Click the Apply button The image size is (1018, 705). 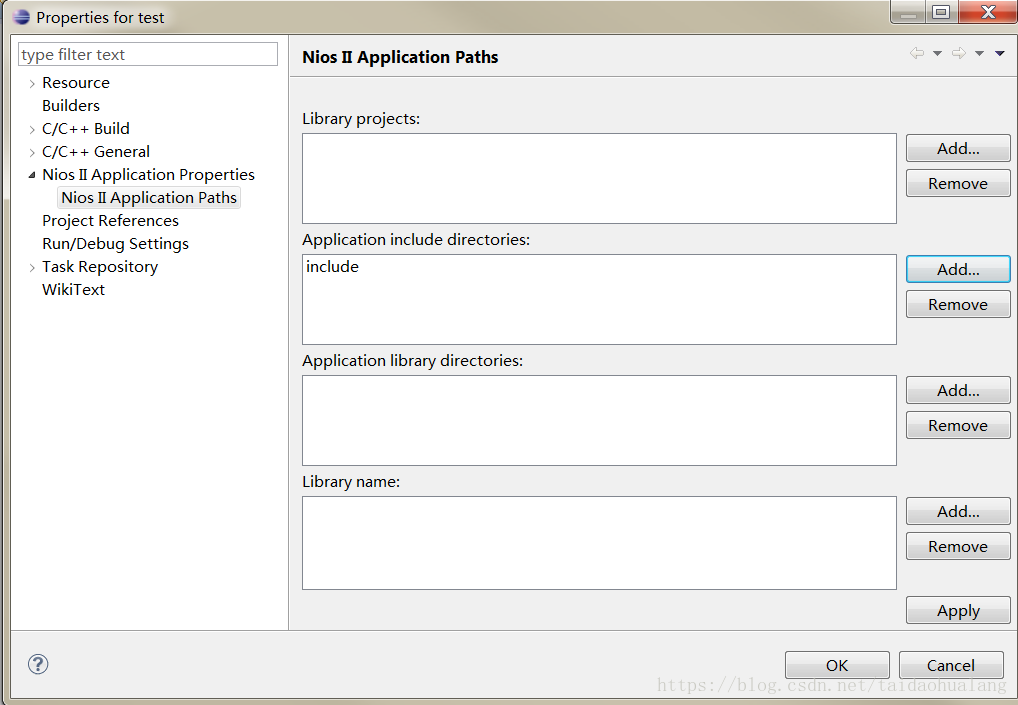[x=958, y=611]
